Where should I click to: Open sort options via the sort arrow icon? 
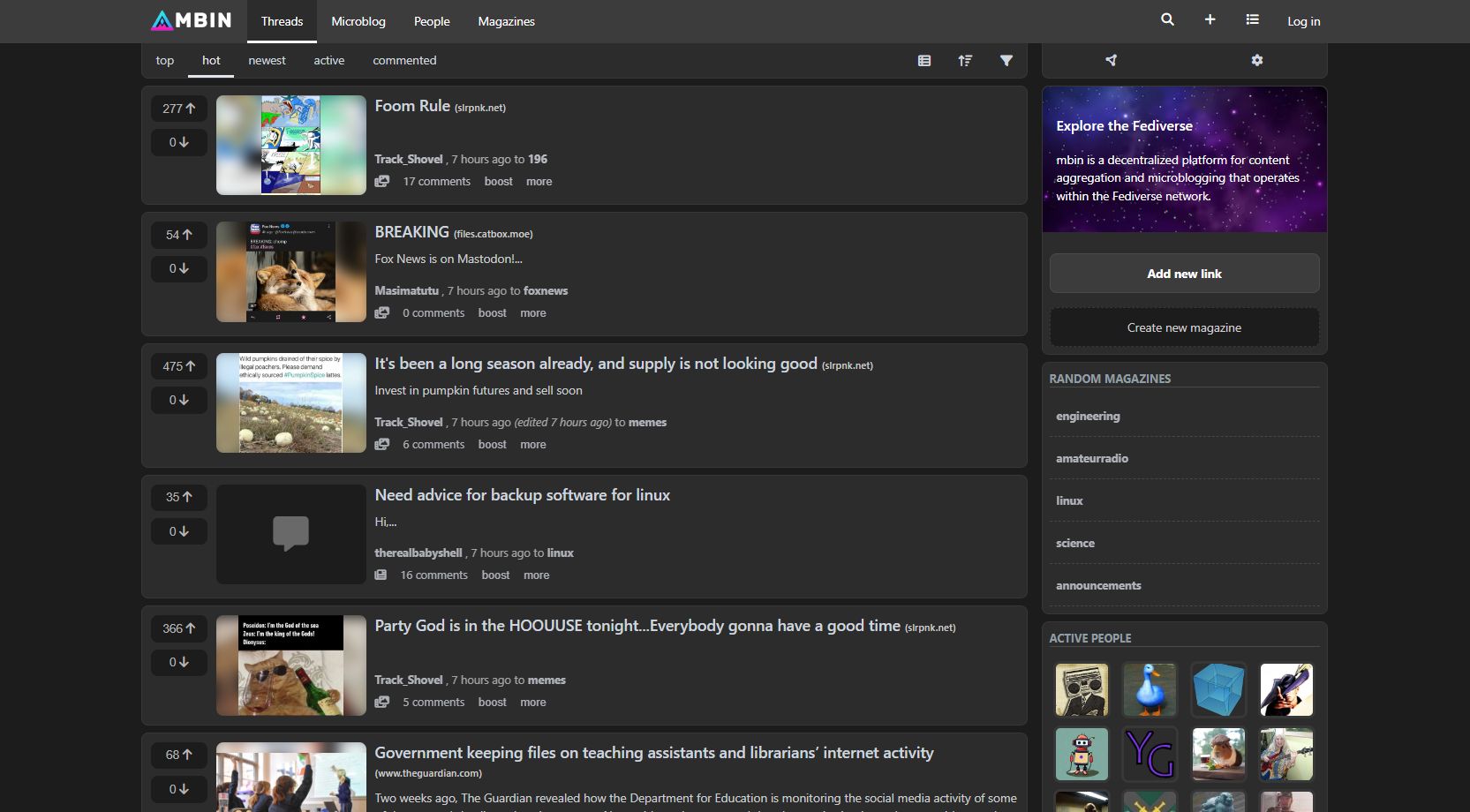click(965, 60)
